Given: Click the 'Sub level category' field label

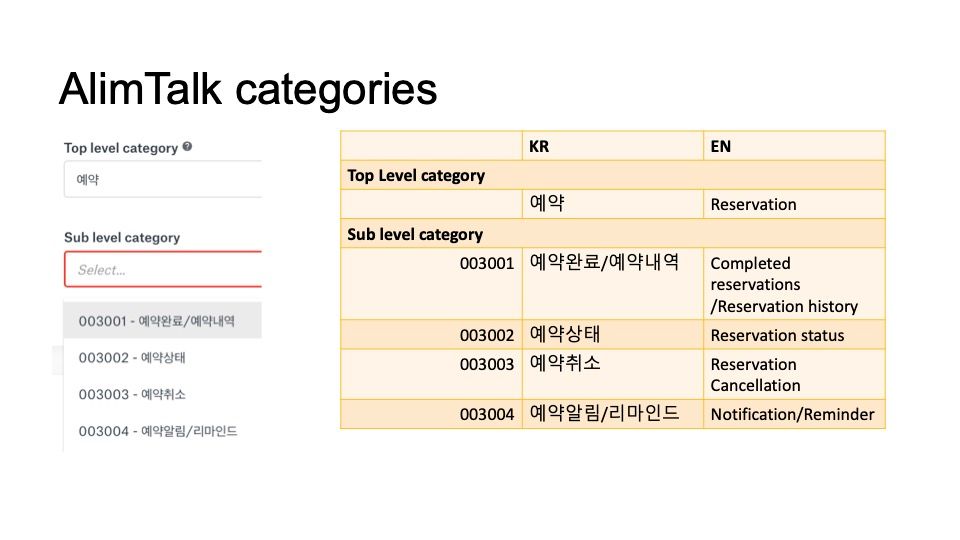Looking at the screenshot, I should coord(122,238).
